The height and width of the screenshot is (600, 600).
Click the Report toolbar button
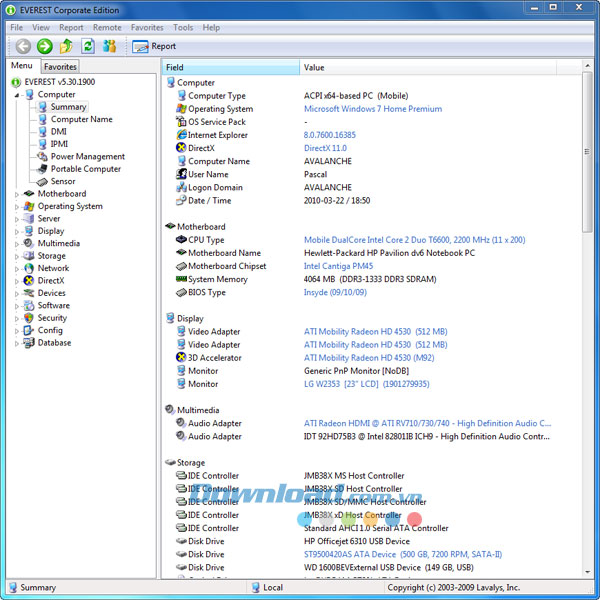(154, 46)
